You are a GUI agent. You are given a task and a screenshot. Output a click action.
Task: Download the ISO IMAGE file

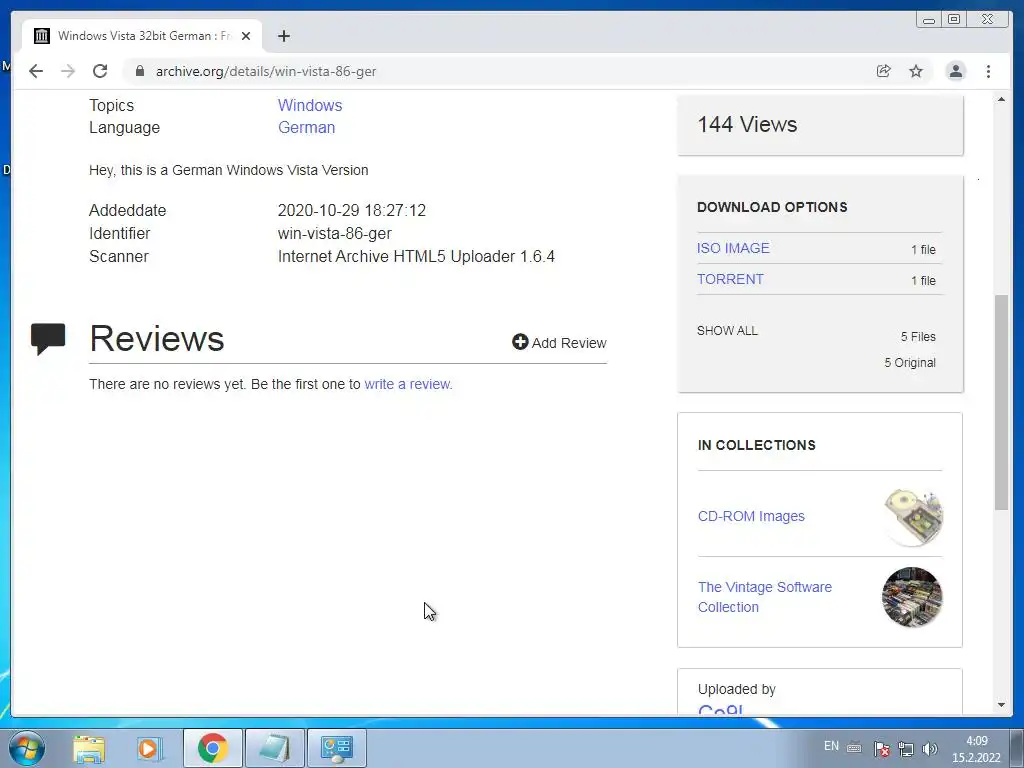[x=733, y=248]
